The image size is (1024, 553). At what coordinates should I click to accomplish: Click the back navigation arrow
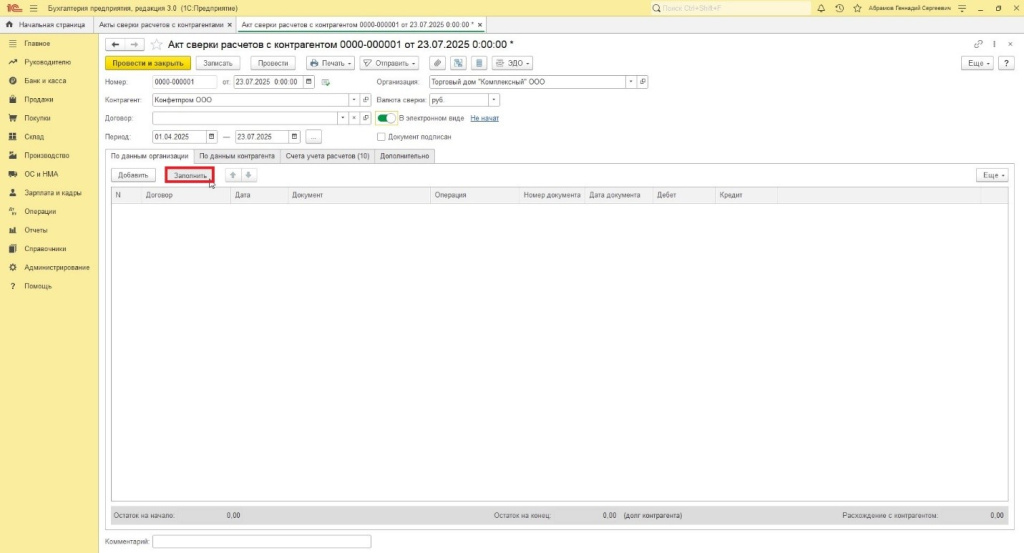pyautogui.click(x=115, y=44)
